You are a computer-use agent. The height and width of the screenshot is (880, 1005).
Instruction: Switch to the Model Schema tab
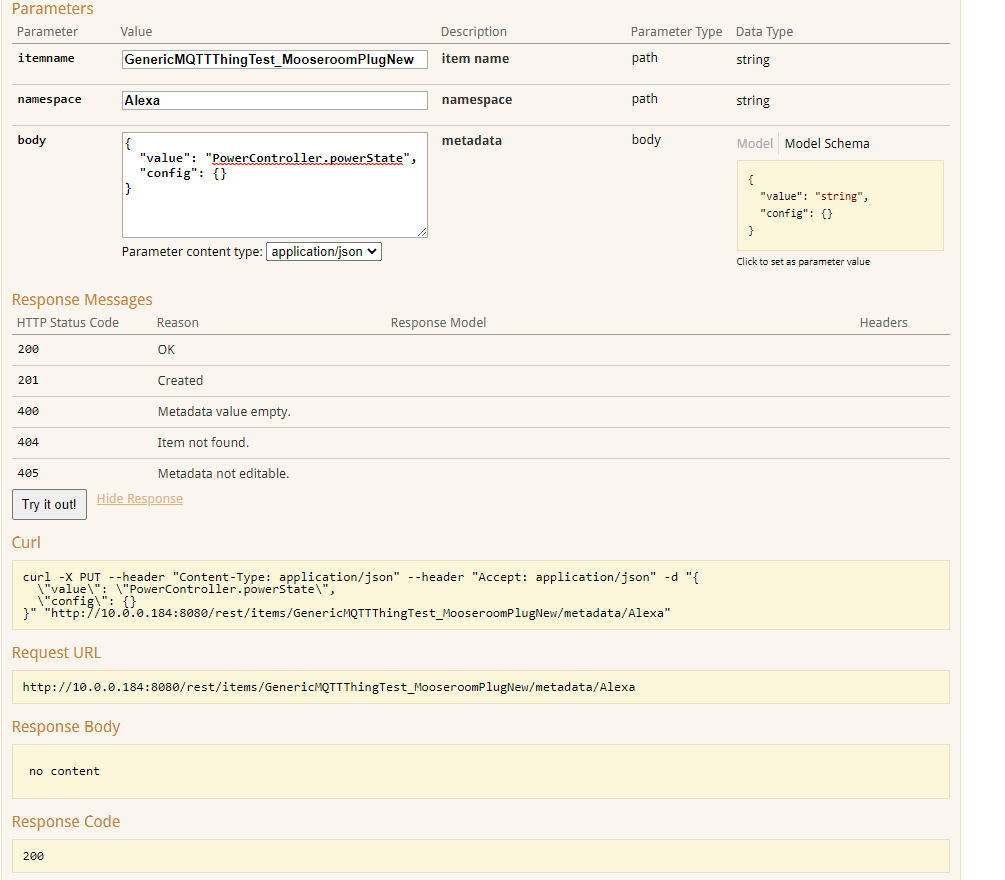point(827,144)
